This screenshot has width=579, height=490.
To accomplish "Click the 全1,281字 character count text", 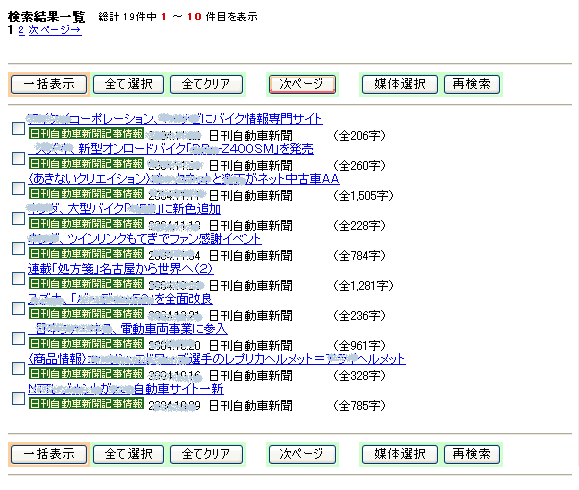I will [x=363, y=286].
